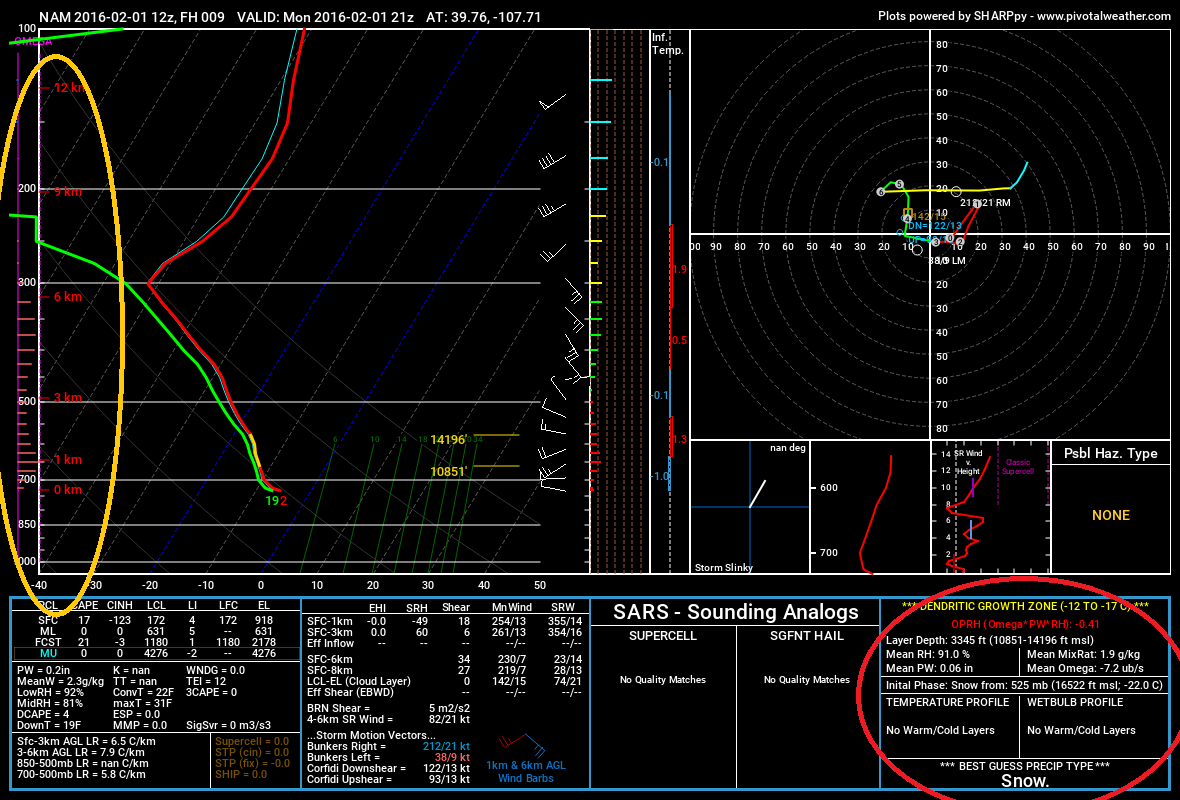
Task: Click the 'maxT = 31F' value
Action: tap(142, 703)
